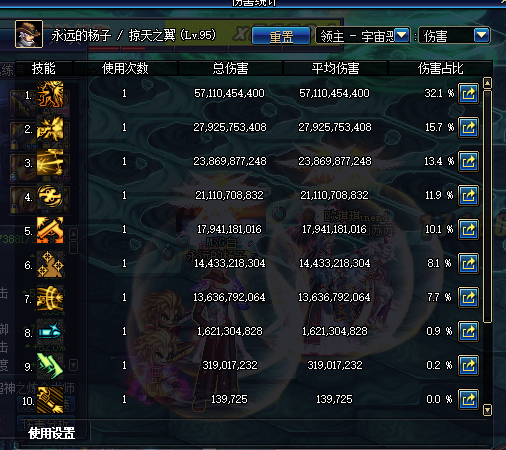Click share icon for 0.0 % row
The height and width of the screenshot is (450, 506).
468,399
